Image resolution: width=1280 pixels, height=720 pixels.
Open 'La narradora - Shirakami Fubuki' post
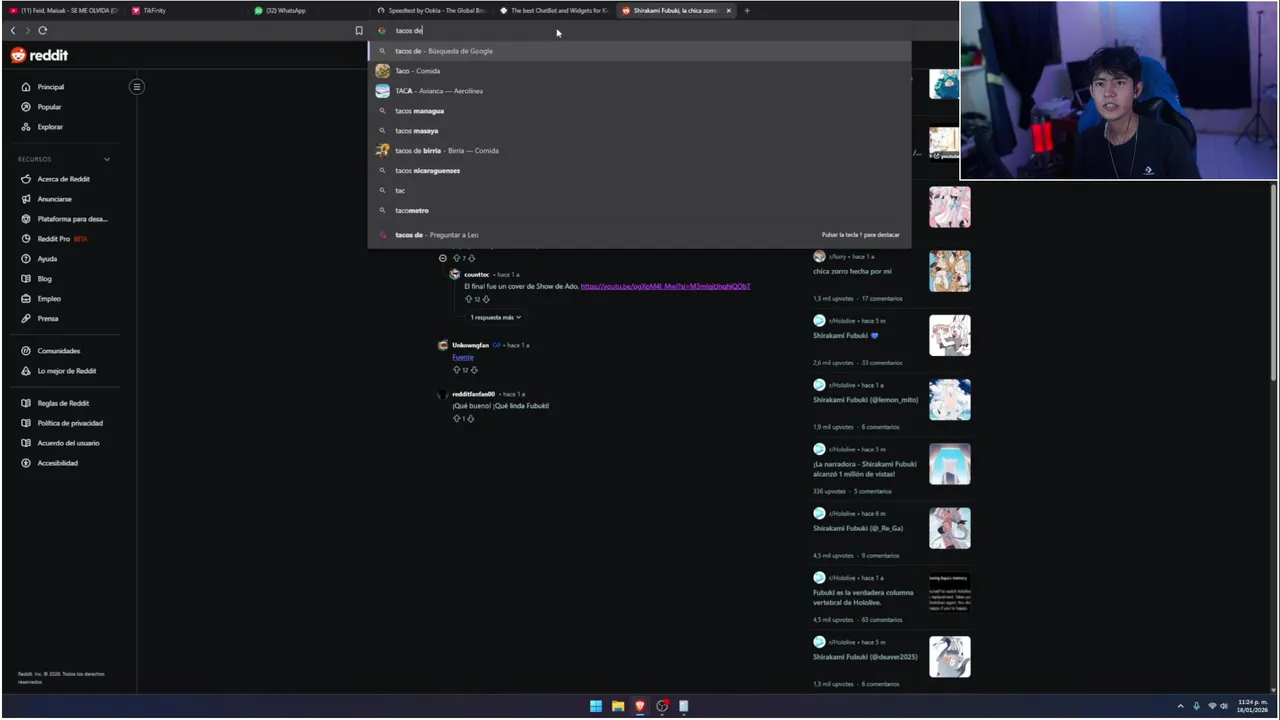[865, 468]
